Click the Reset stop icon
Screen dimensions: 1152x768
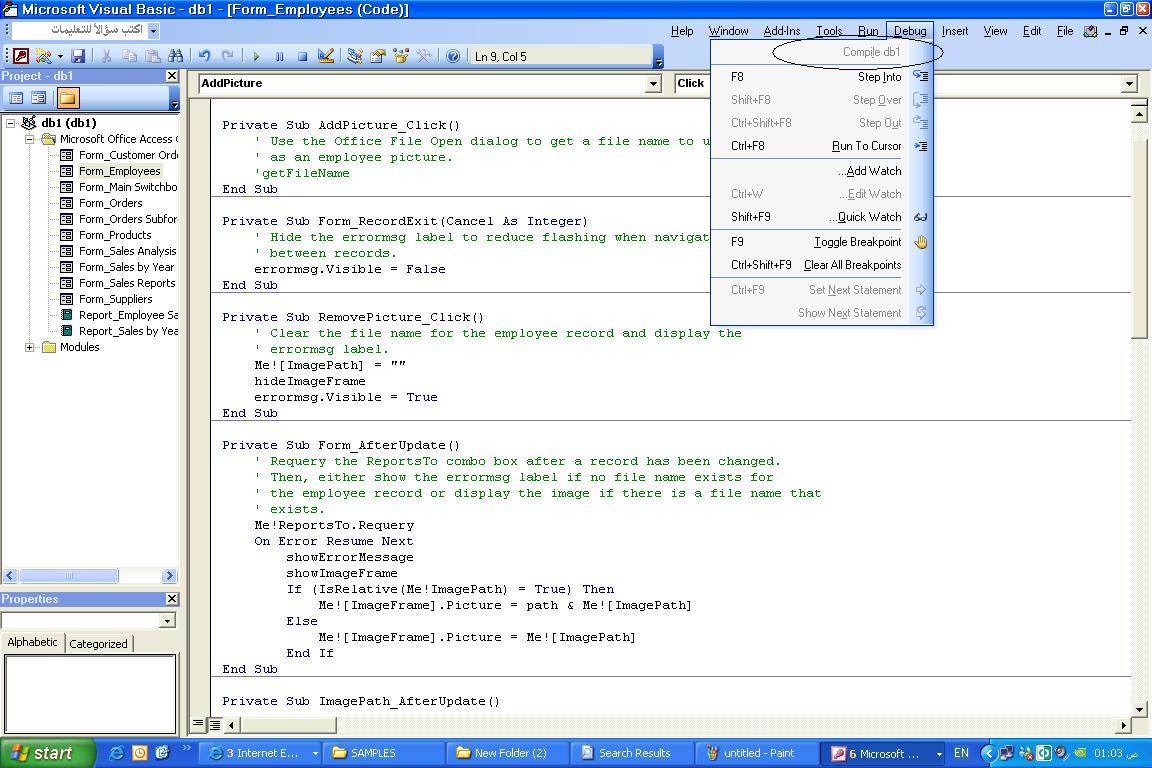[303, 56]
